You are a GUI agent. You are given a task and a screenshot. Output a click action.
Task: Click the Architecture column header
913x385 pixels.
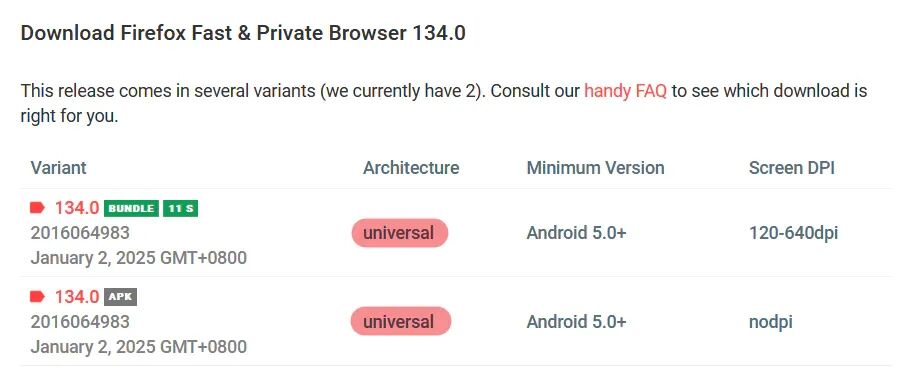(x=411, y=168)
